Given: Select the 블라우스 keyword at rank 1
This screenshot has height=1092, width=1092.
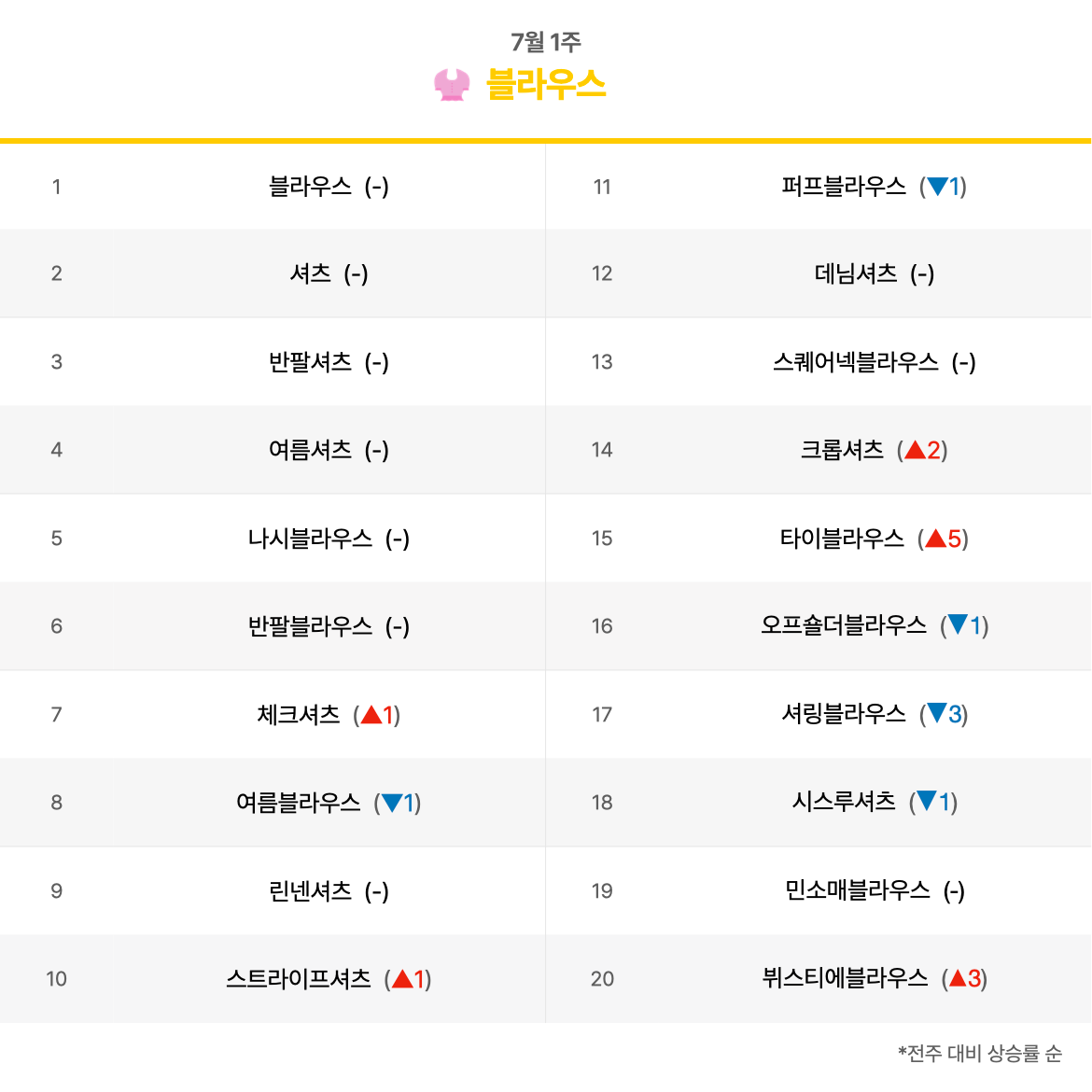Looking at the screenshot, I should pyautogui.click(x=310, y=187).
